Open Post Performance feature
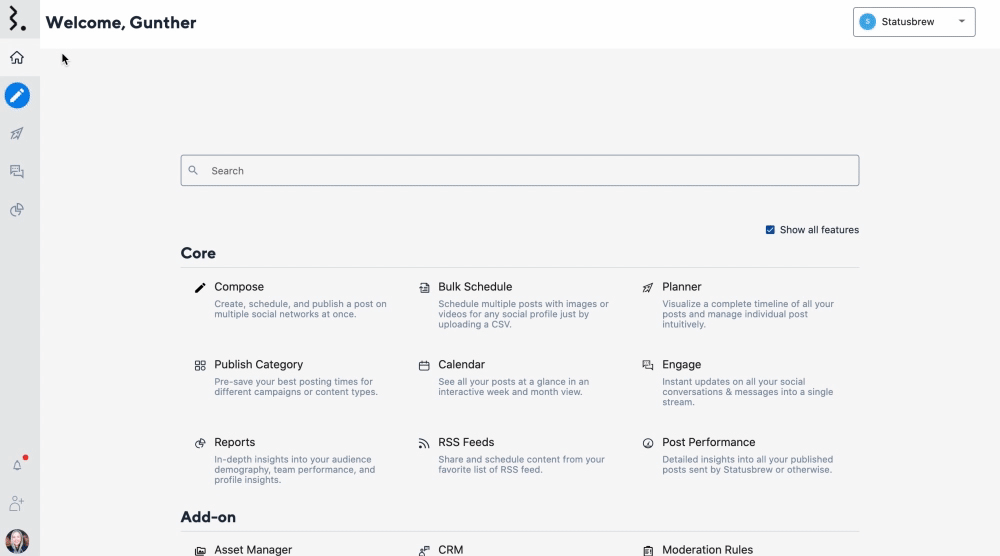 tap(708, 442)
